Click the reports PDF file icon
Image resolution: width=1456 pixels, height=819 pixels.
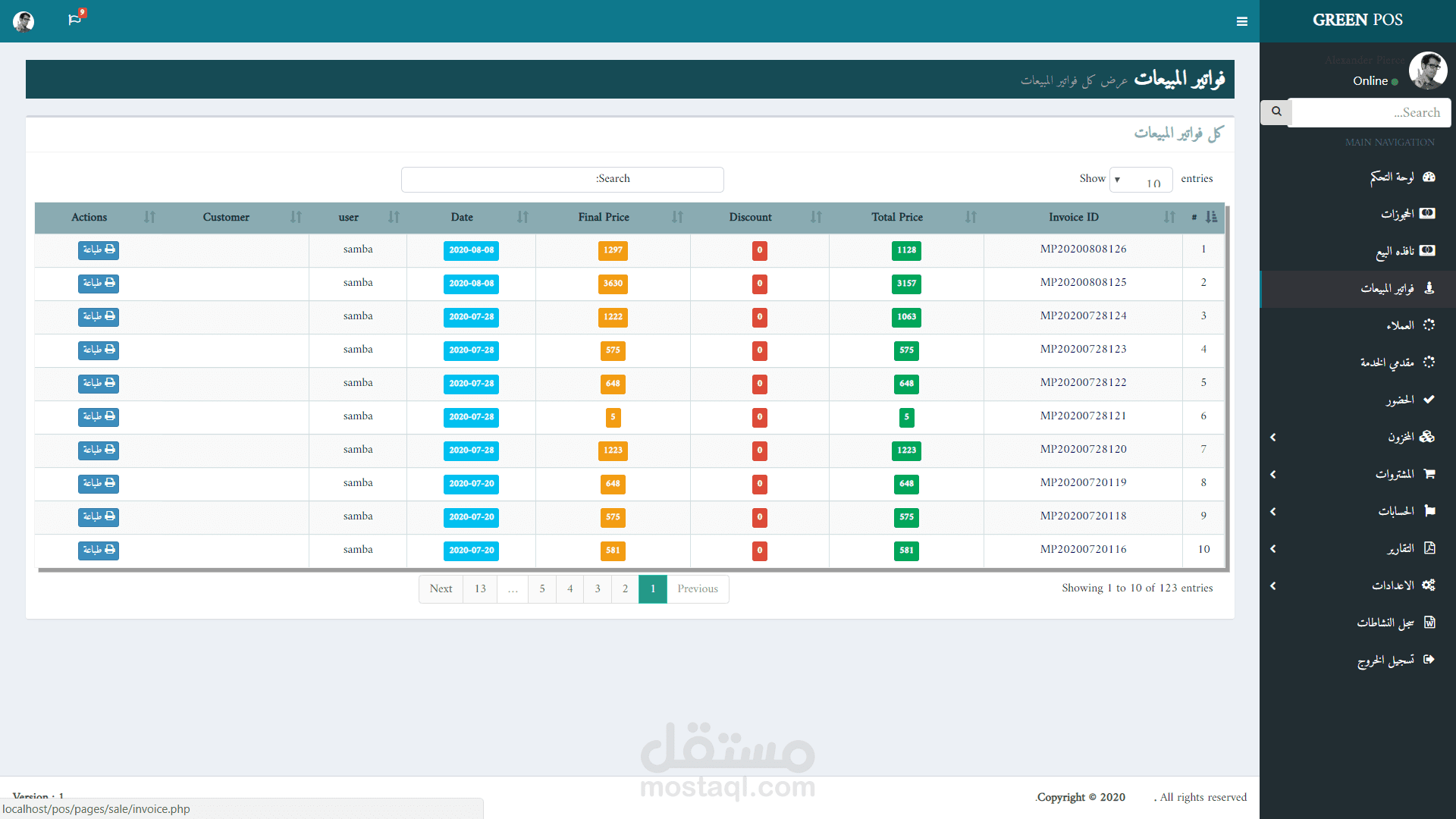click(1429, 548)
